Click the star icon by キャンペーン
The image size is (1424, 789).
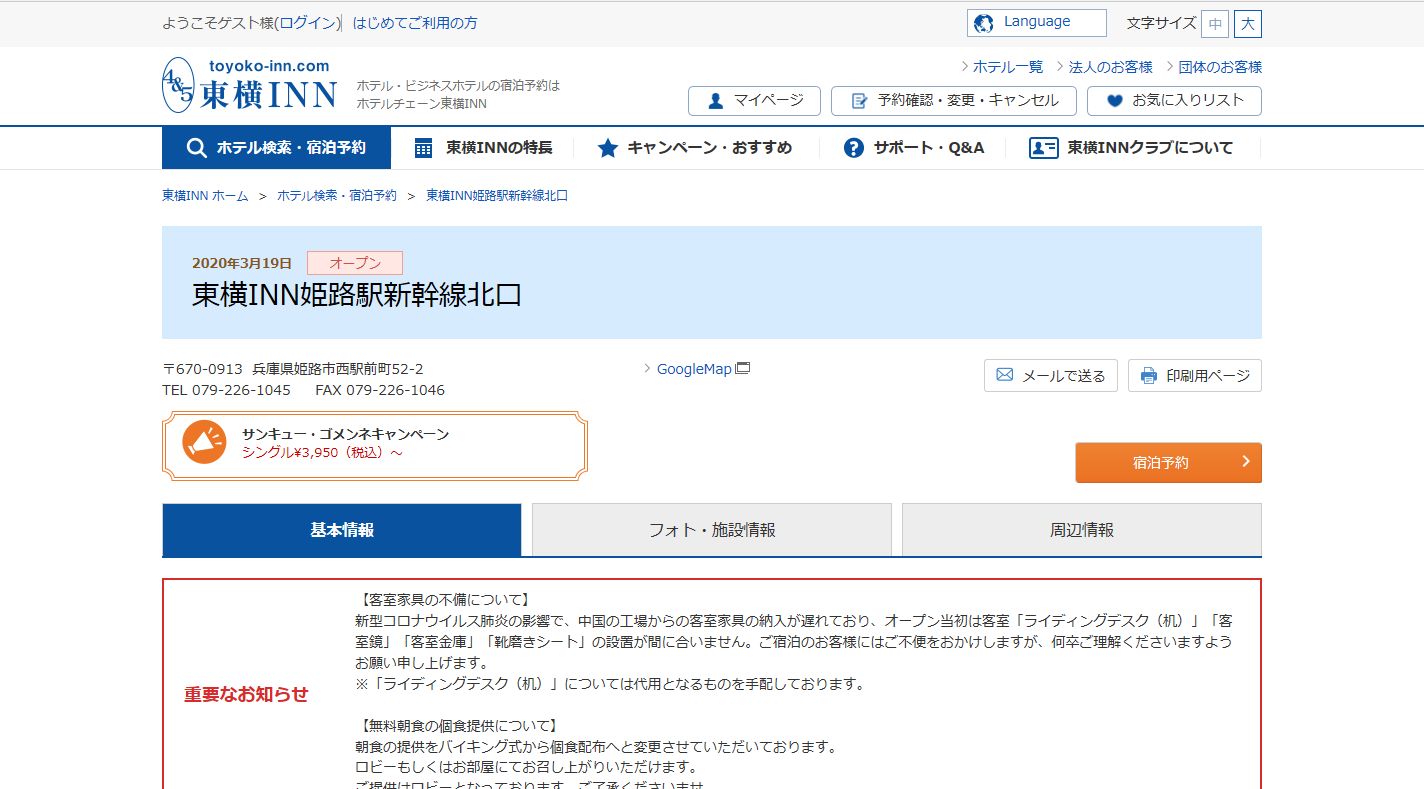[x=607, y=148]
